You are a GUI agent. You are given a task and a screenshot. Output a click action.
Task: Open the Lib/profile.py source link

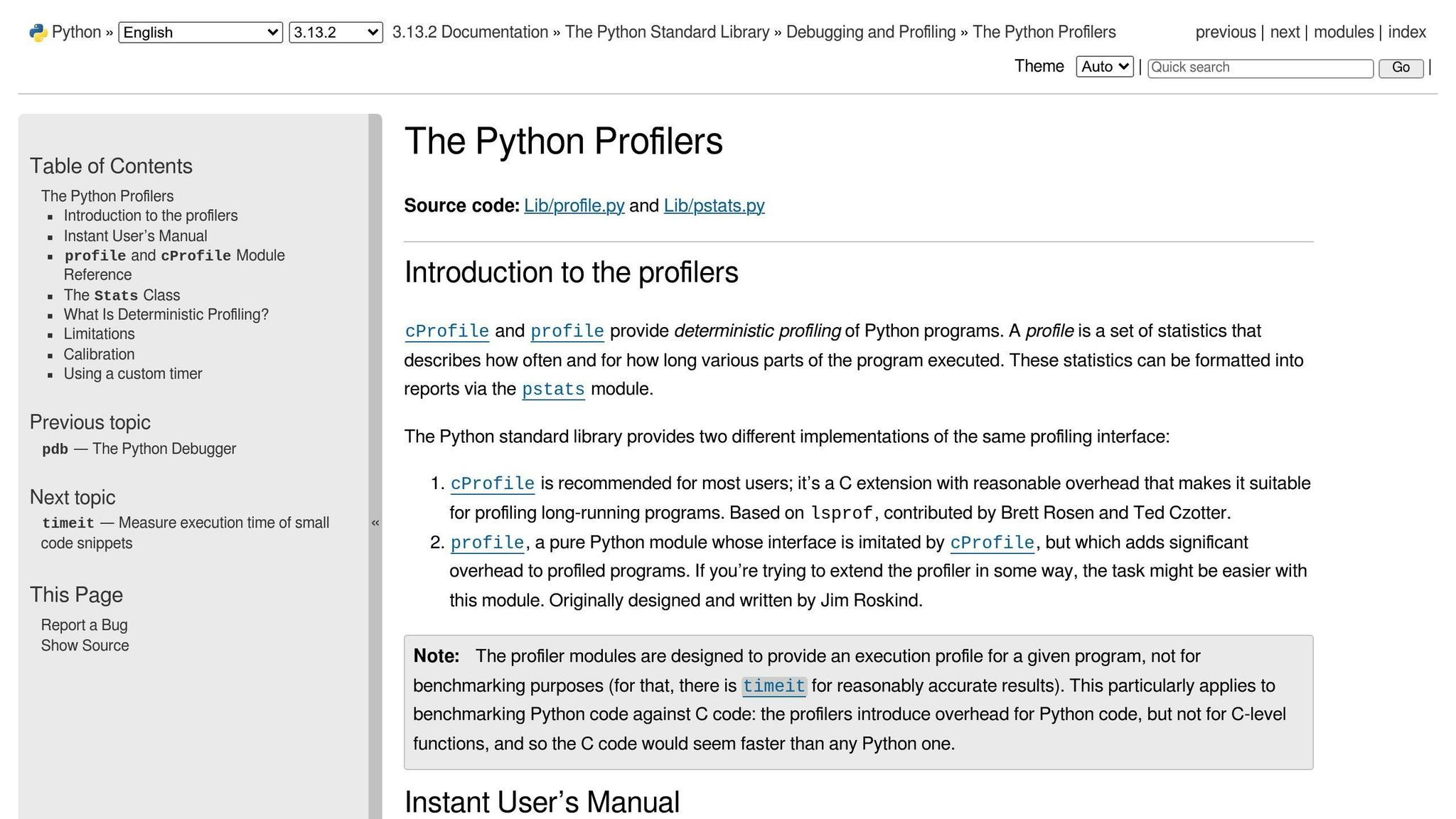point(574,205)
